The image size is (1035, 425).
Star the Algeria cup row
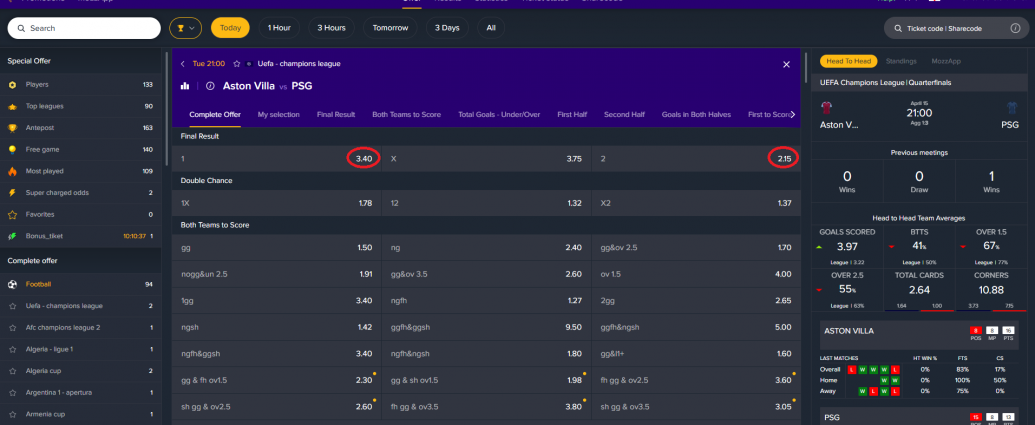pos(12,371)
